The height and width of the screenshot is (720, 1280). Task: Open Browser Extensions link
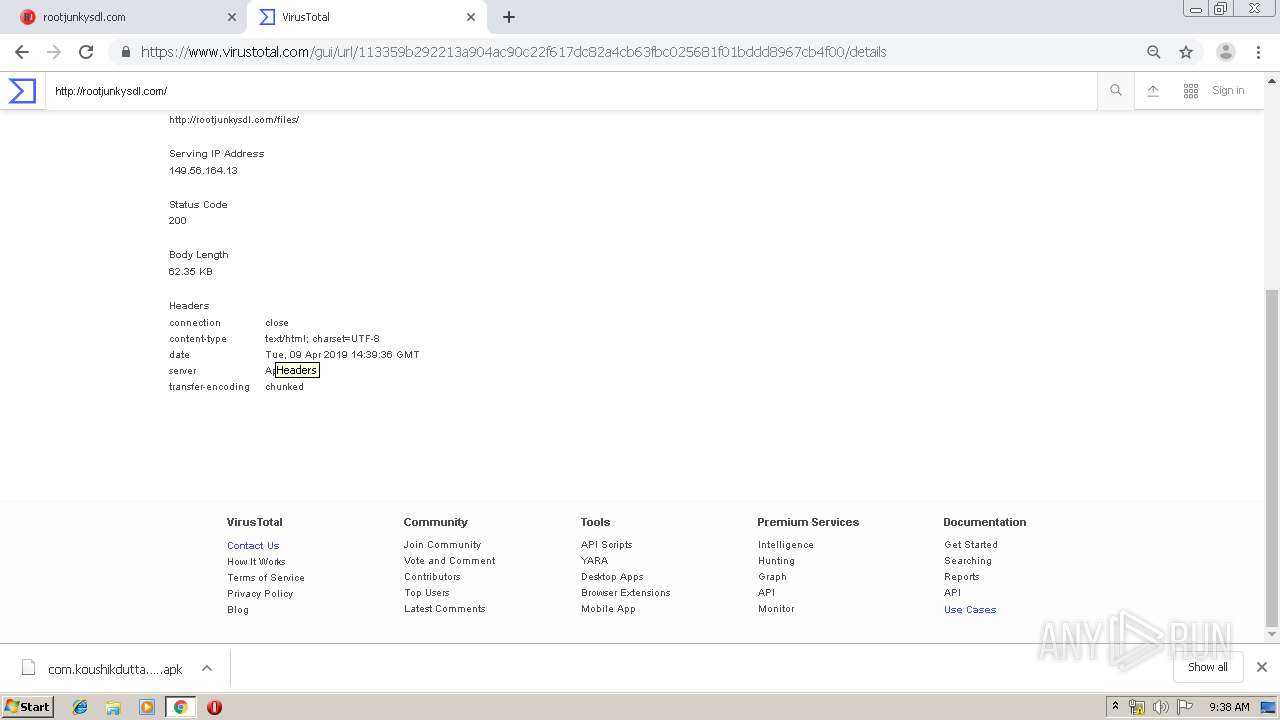626,593
